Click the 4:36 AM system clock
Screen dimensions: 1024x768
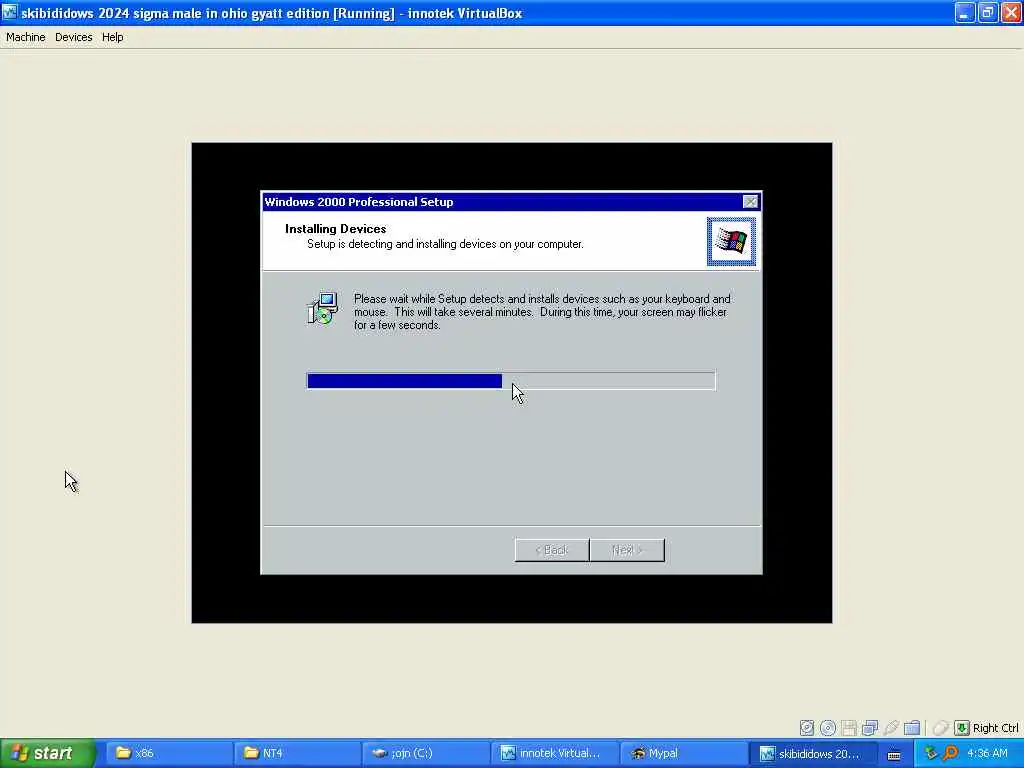click(987, 753)
